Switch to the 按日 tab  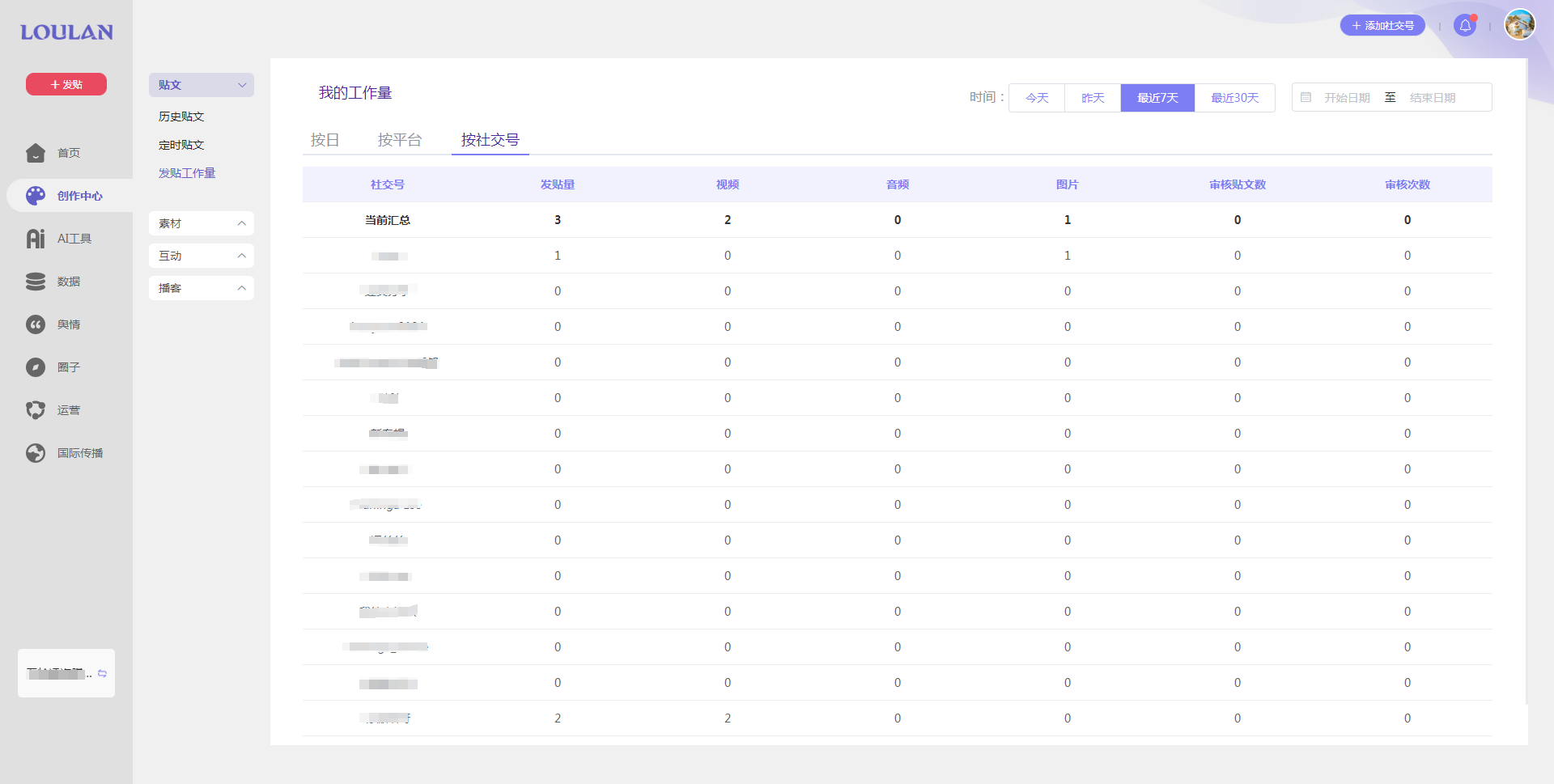325,140
